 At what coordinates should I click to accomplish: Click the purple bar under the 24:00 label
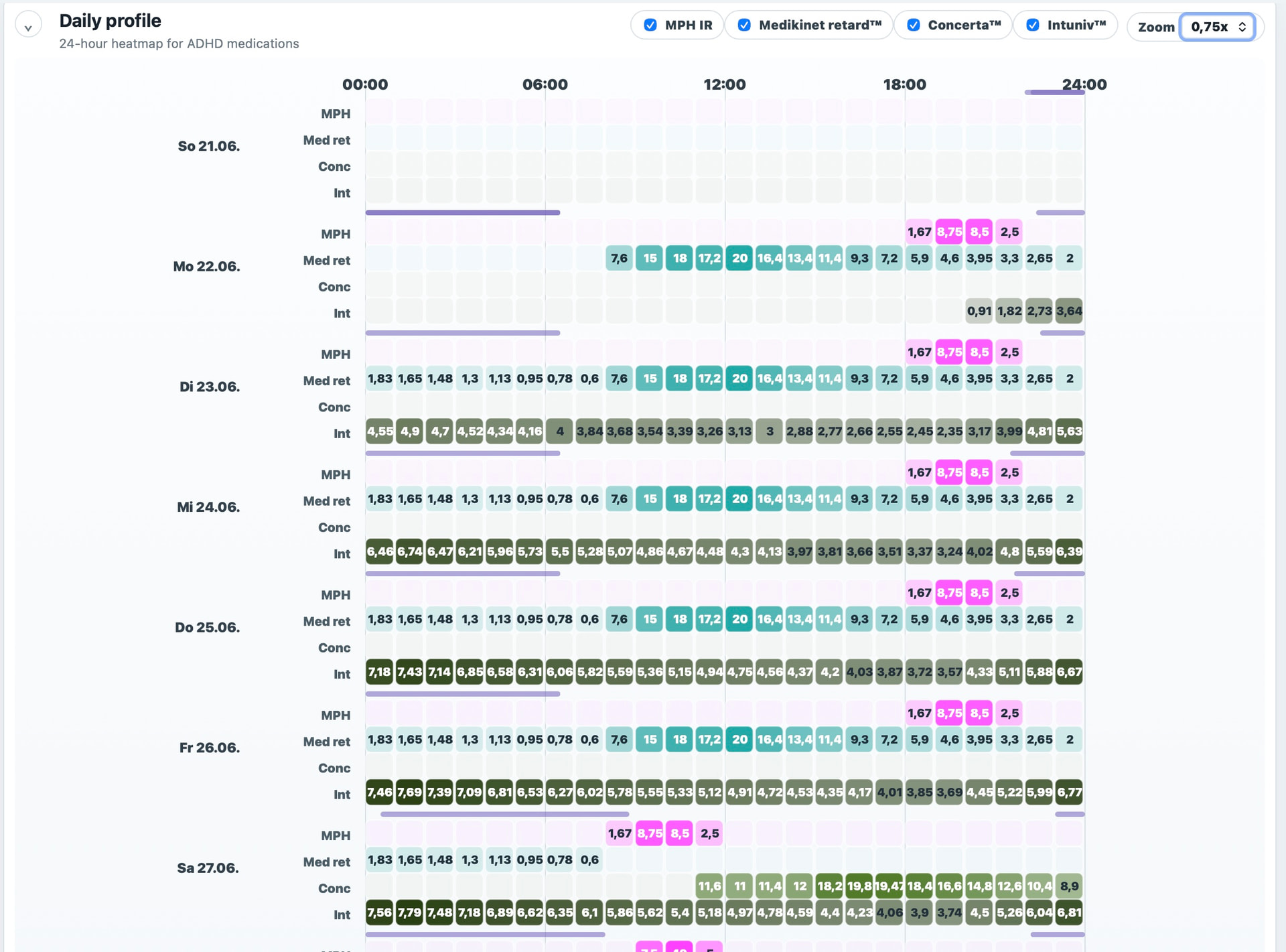tap(1054, 92)
